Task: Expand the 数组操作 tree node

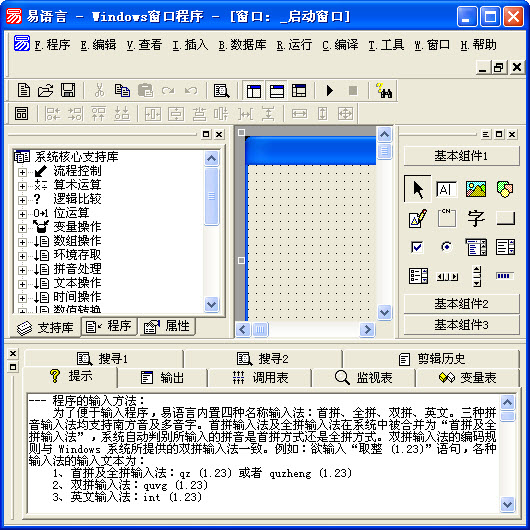Action: click(x=22, y=242)
